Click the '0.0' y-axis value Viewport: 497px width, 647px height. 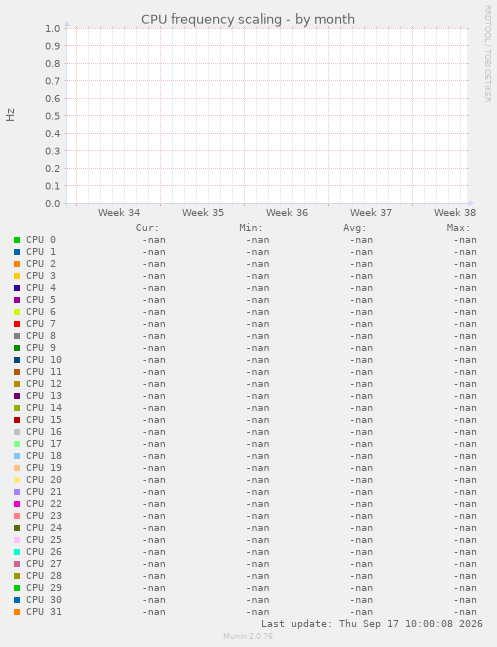point(53,204)
